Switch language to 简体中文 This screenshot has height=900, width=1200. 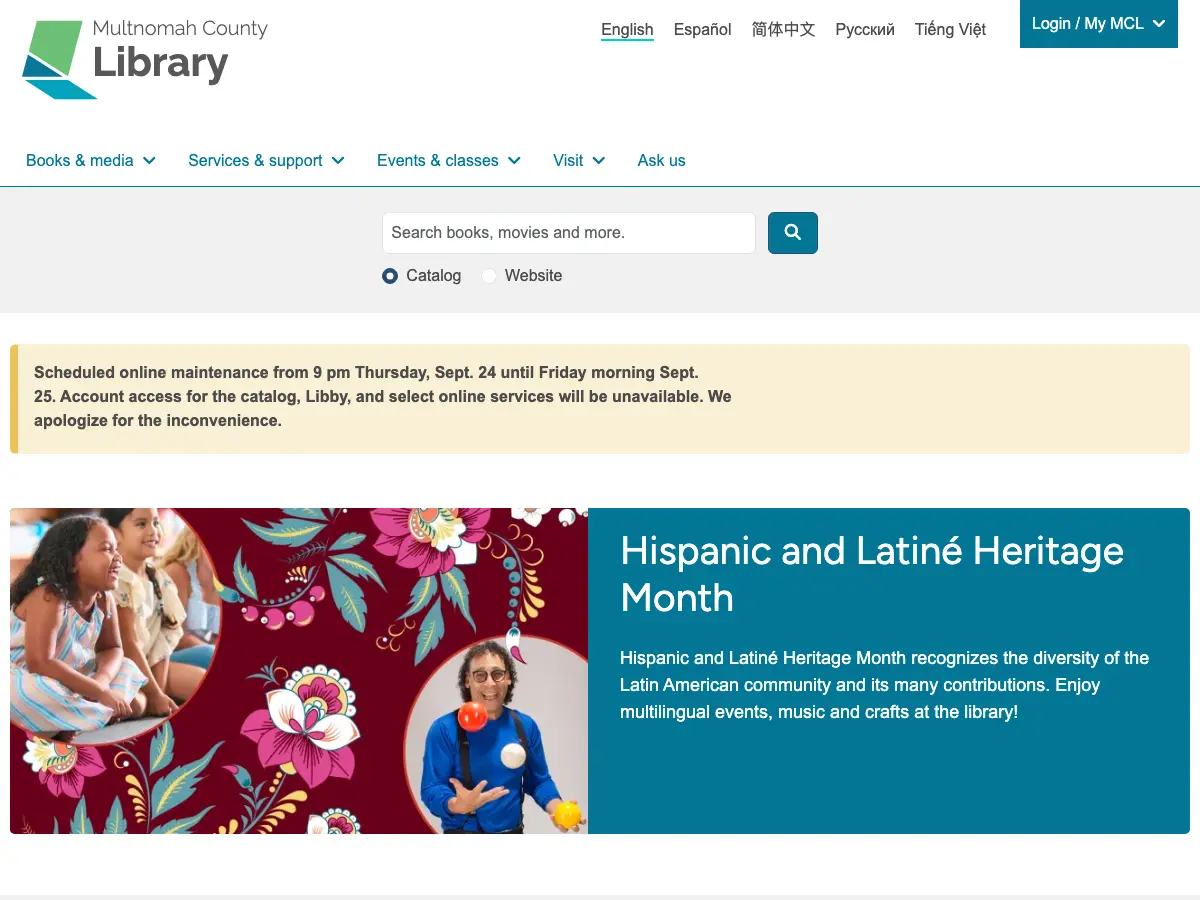click(x=784, y=30)
